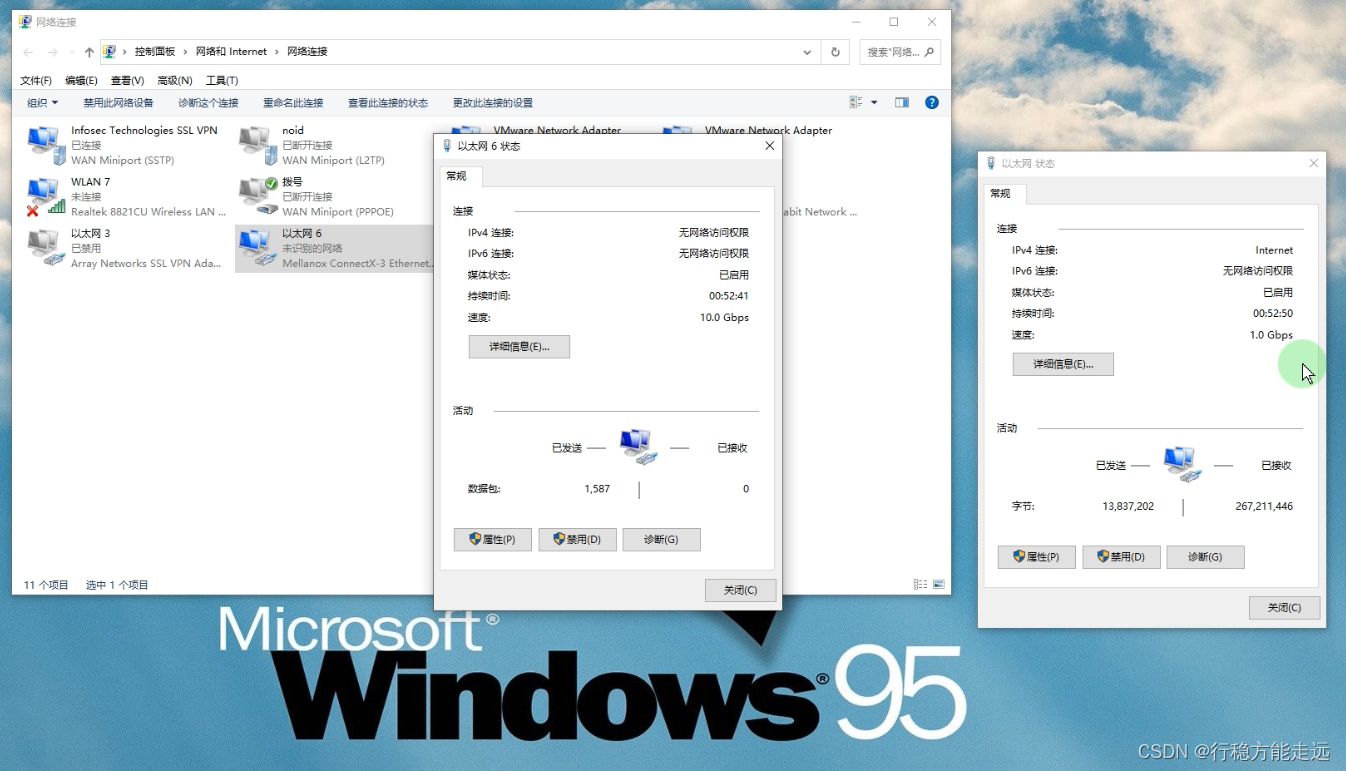Refresh the network connections folder
This screenshot has height=771, width=1346.
coord(836,52)
